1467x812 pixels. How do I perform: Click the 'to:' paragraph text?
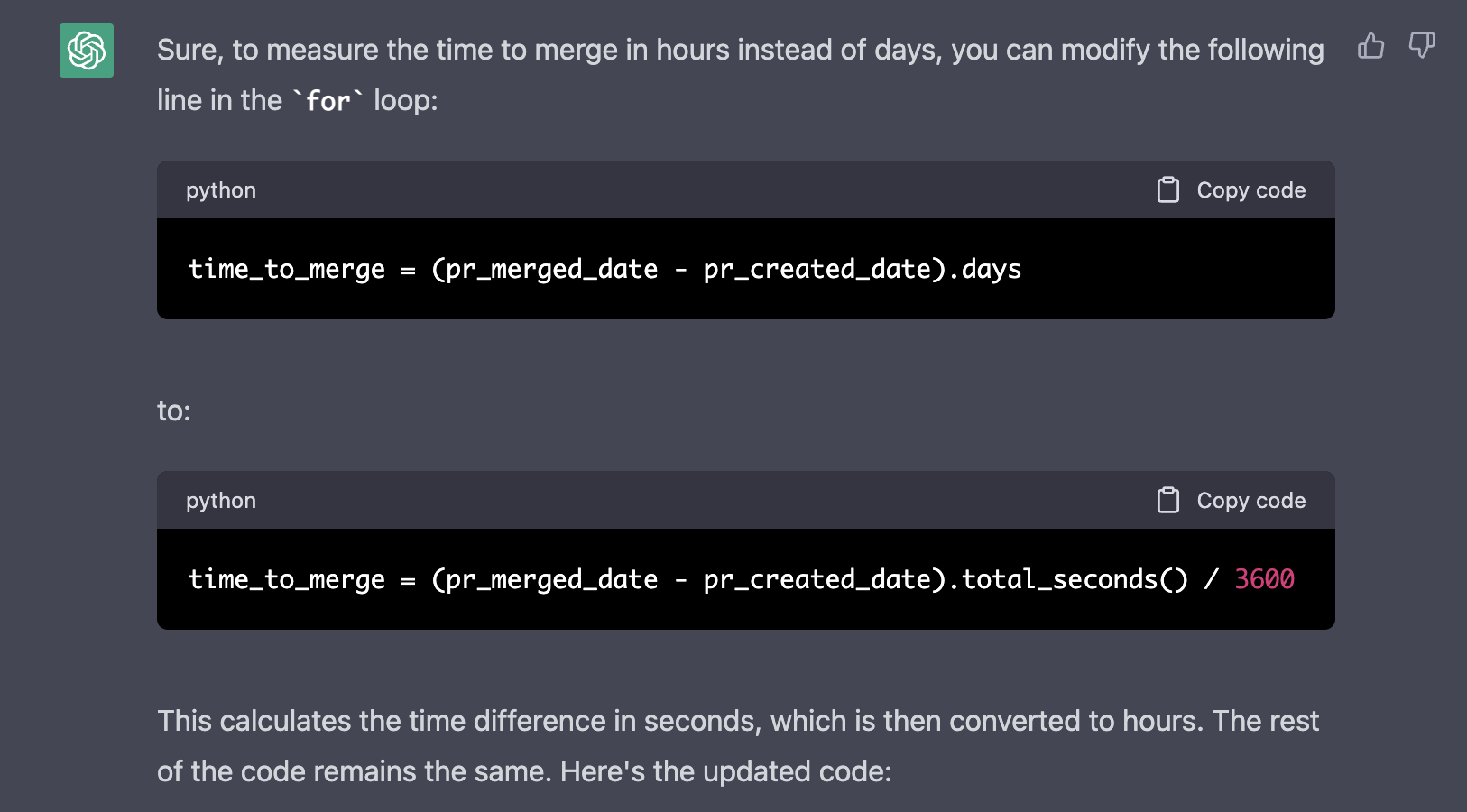pos(174,411)
